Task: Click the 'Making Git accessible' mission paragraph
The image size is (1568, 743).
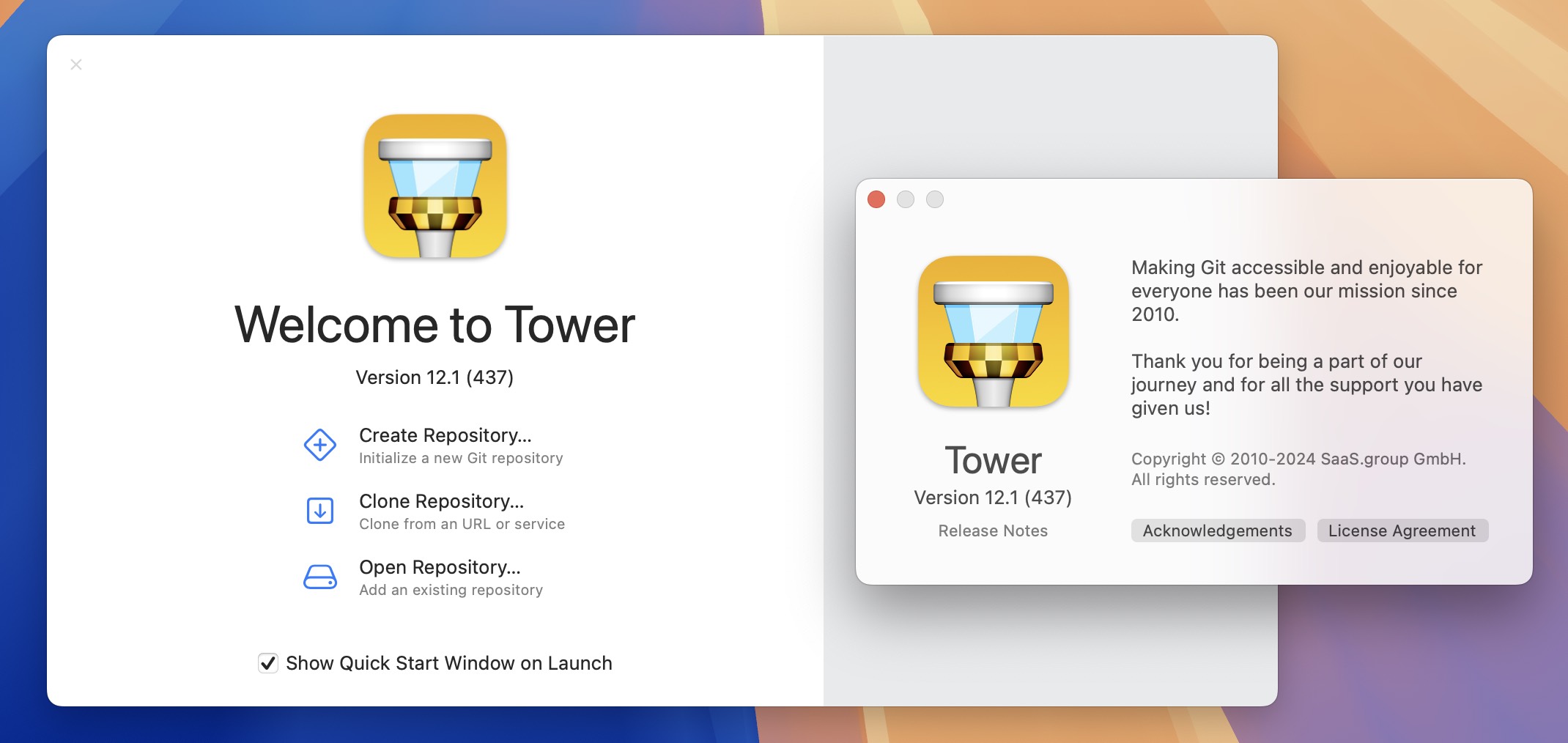Action: tap(1306, 291)
